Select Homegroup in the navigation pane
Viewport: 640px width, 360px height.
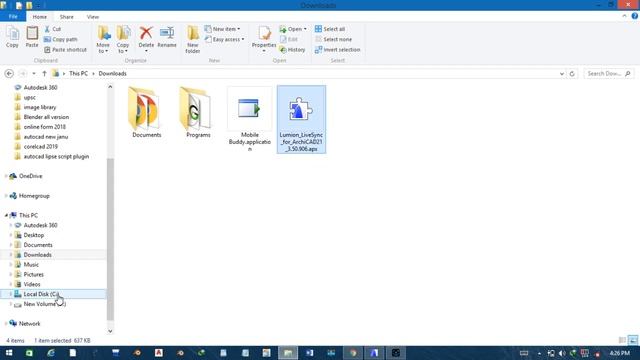34,196
